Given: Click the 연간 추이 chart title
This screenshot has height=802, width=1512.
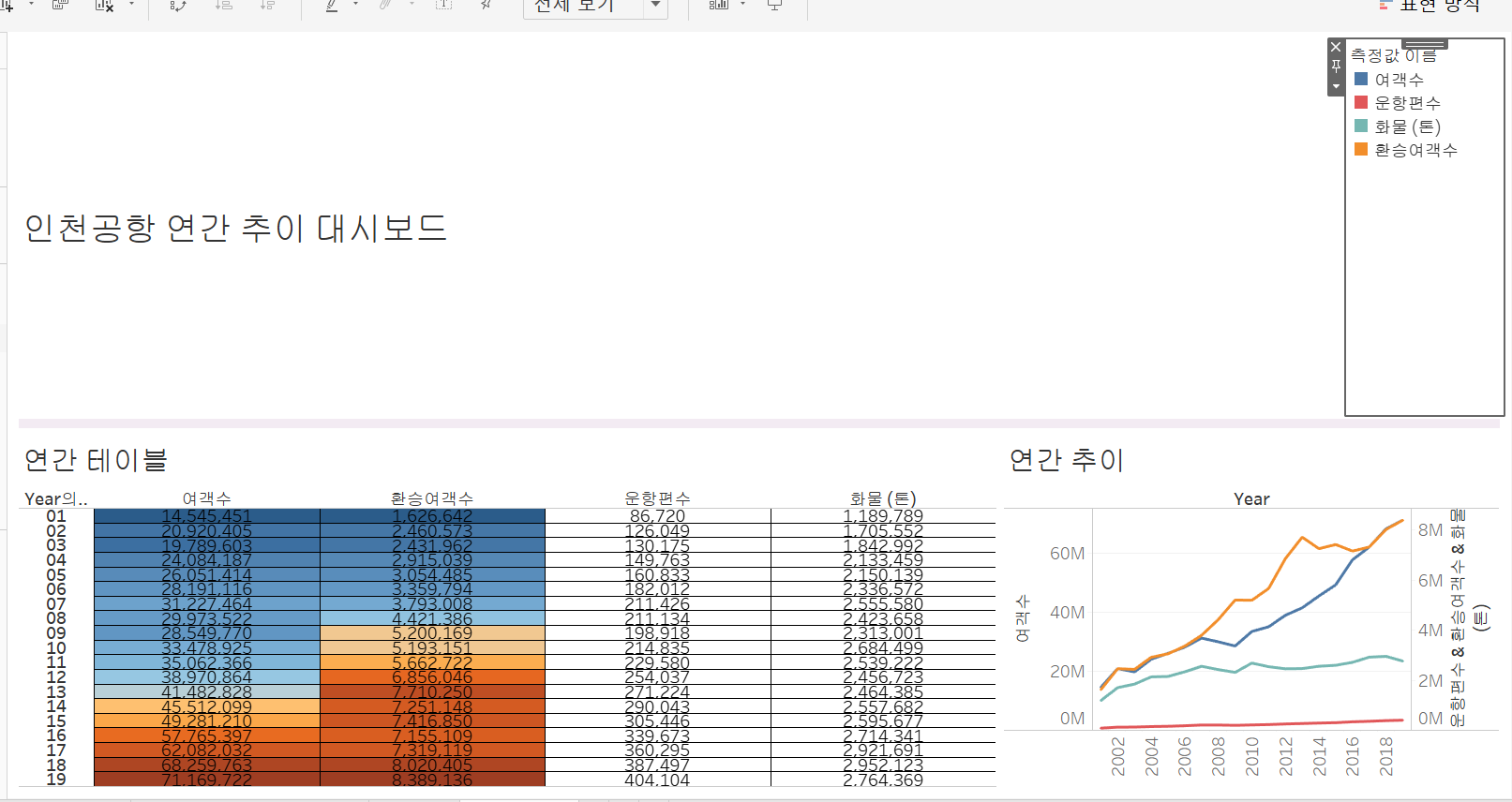Looking at the screenshot, I should pyautogui.click(x=1066, y=460).
